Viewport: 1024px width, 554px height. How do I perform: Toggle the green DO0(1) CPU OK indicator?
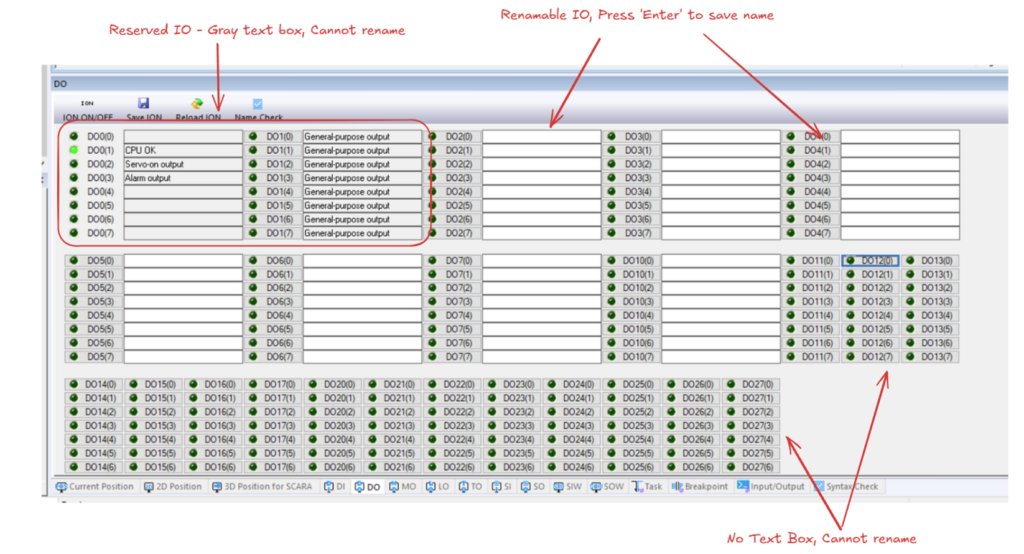pyautogui.click(x=74, y=150)
